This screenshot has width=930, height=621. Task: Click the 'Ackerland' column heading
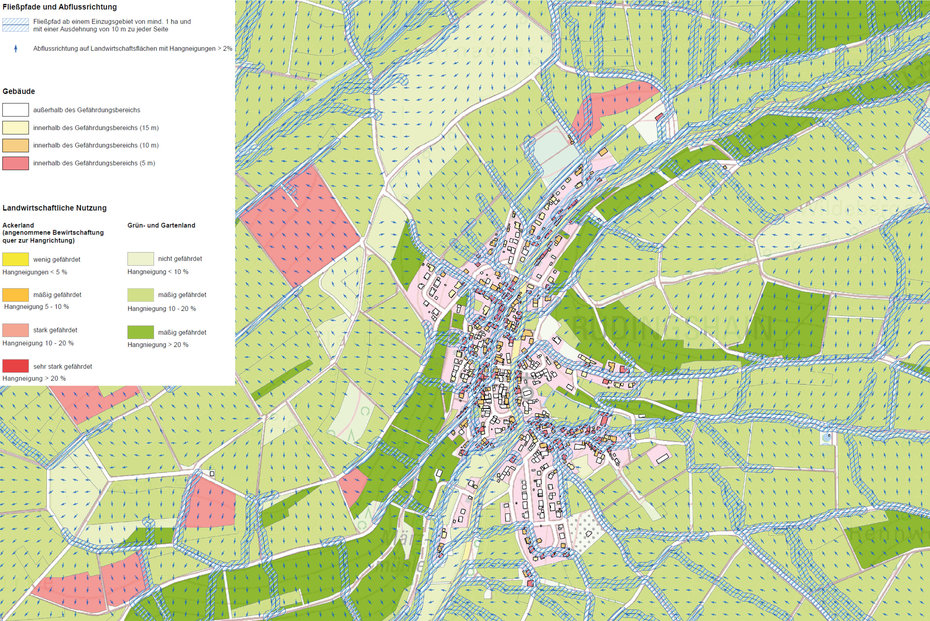click(18, 225)
